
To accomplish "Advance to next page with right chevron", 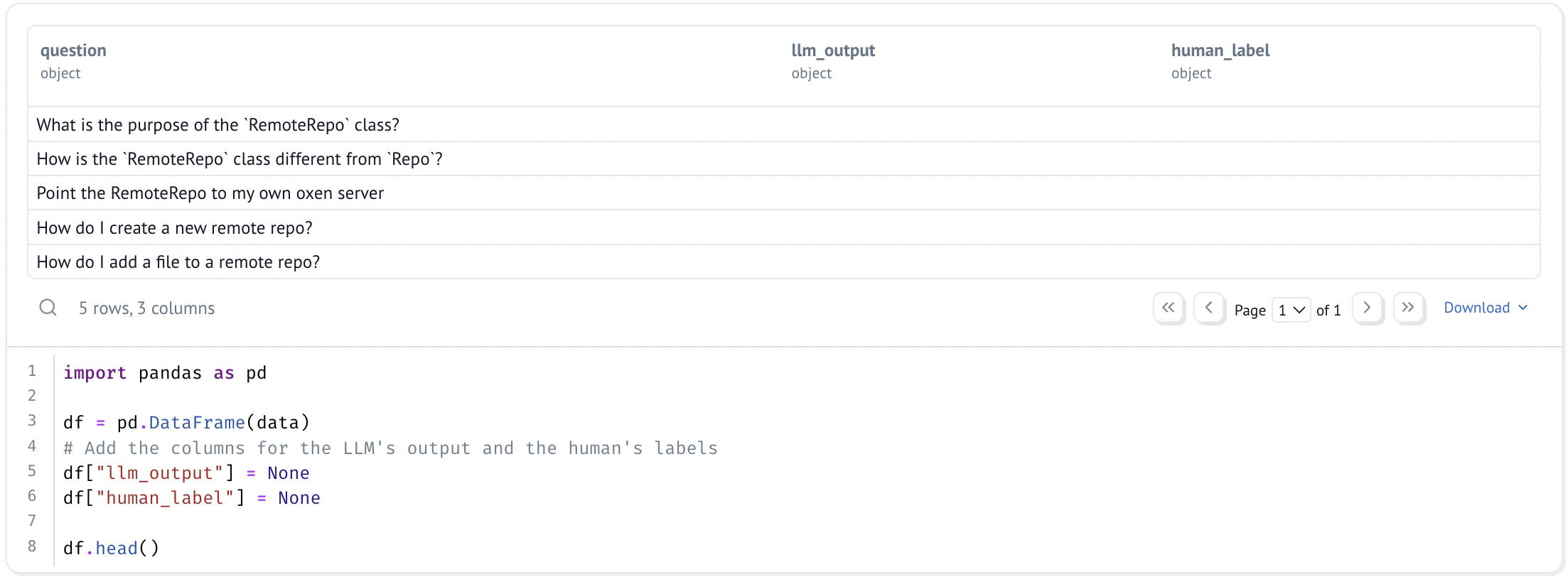I will coord(1367,307).
